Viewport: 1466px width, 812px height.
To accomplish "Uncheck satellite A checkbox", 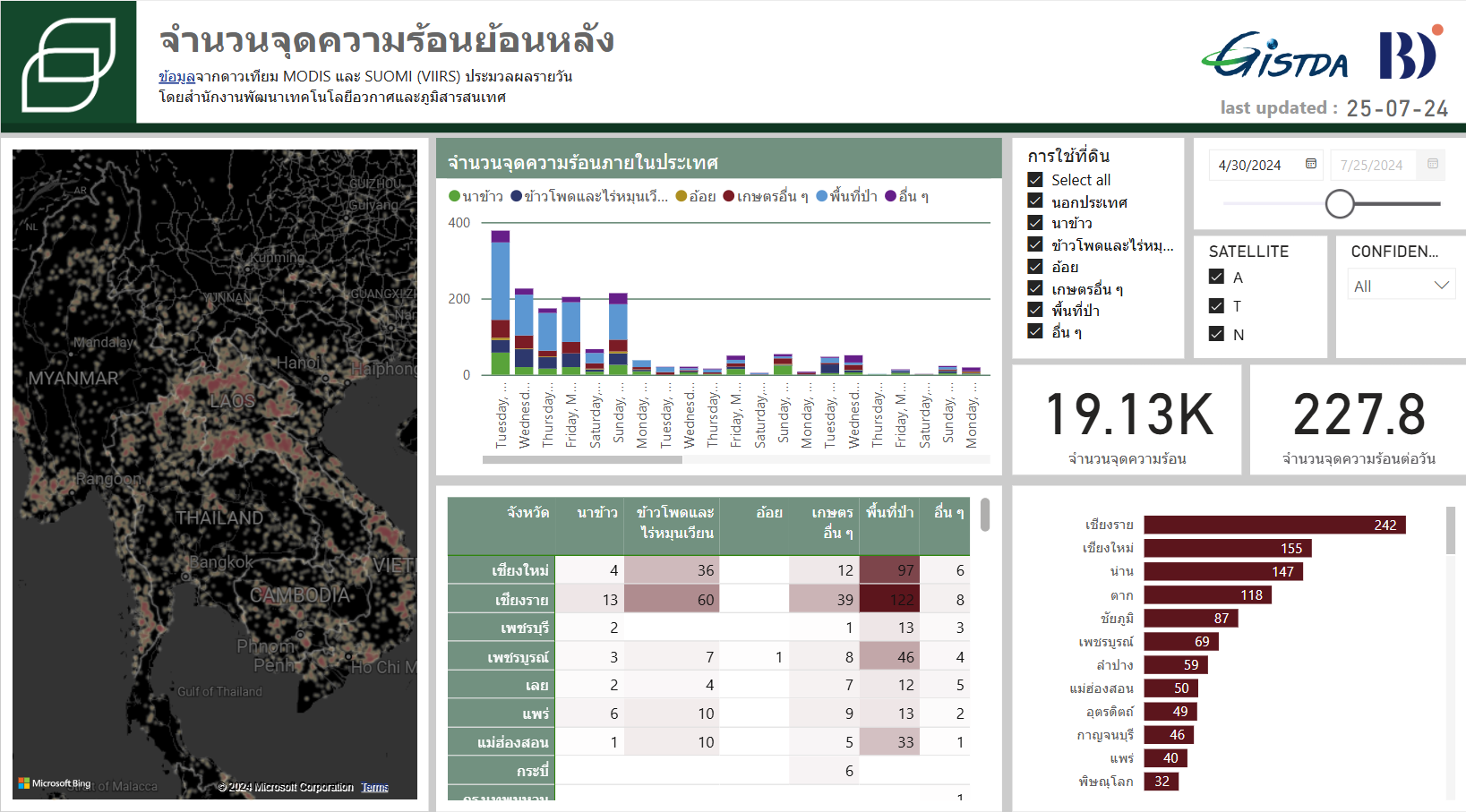I will click(x=1216, y=278).
